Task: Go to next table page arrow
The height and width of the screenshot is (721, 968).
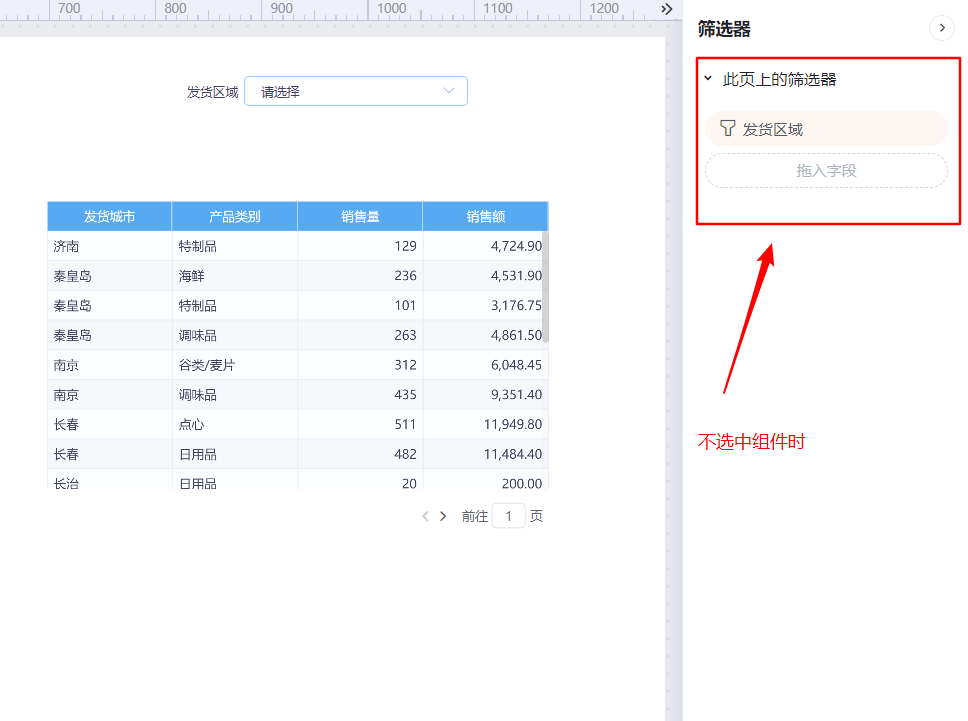Action: pos(443,516)
